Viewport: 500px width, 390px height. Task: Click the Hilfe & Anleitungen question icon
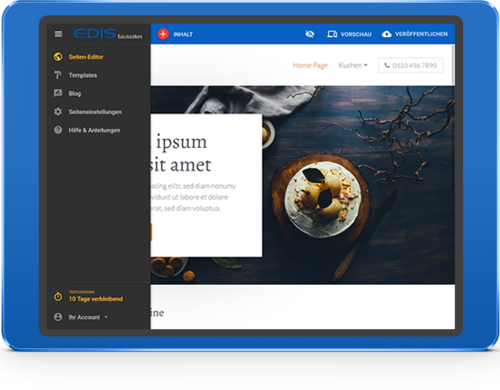coord(58,130)
